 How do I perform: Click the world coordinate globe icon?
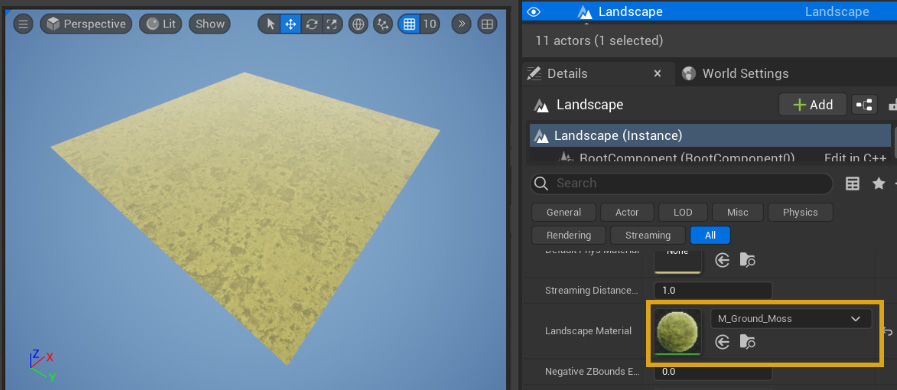click(358, 24)
